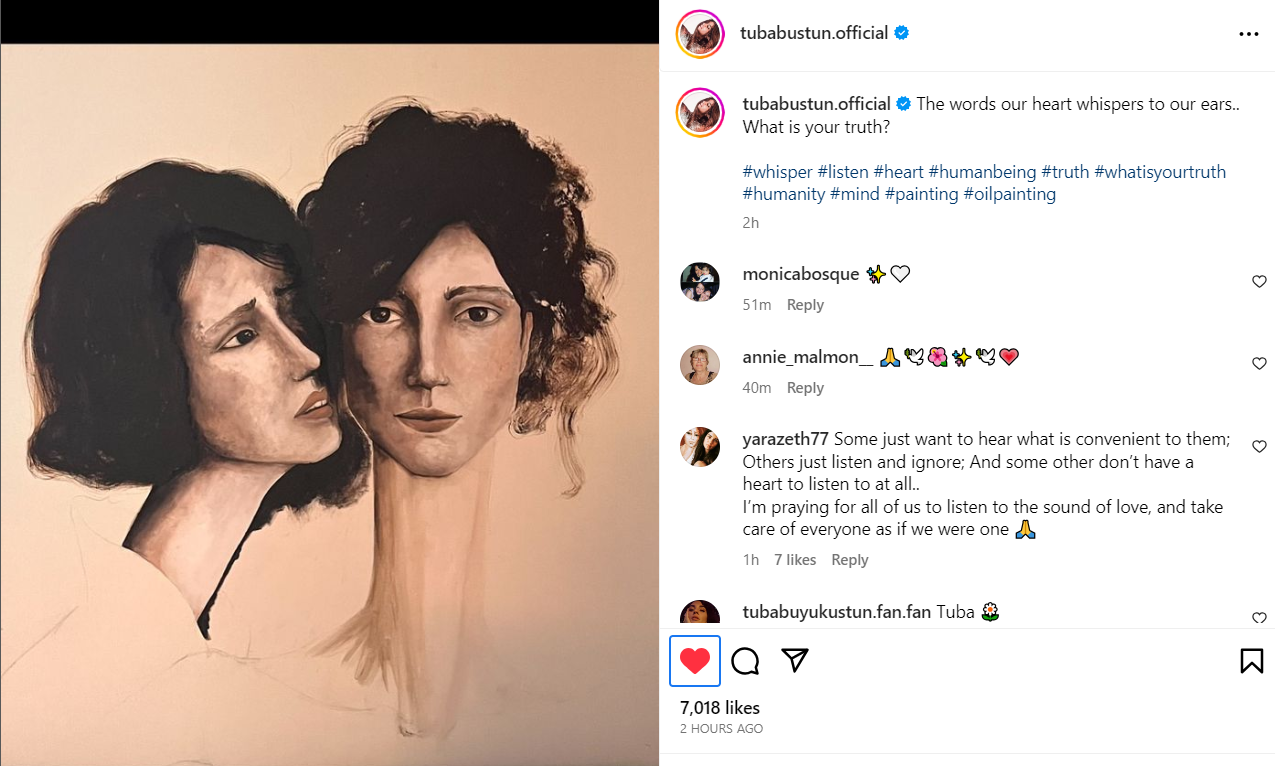The image size is (1275, 766).
Task: Unlike the post with the red heart
Action: (x=695, y=661)
